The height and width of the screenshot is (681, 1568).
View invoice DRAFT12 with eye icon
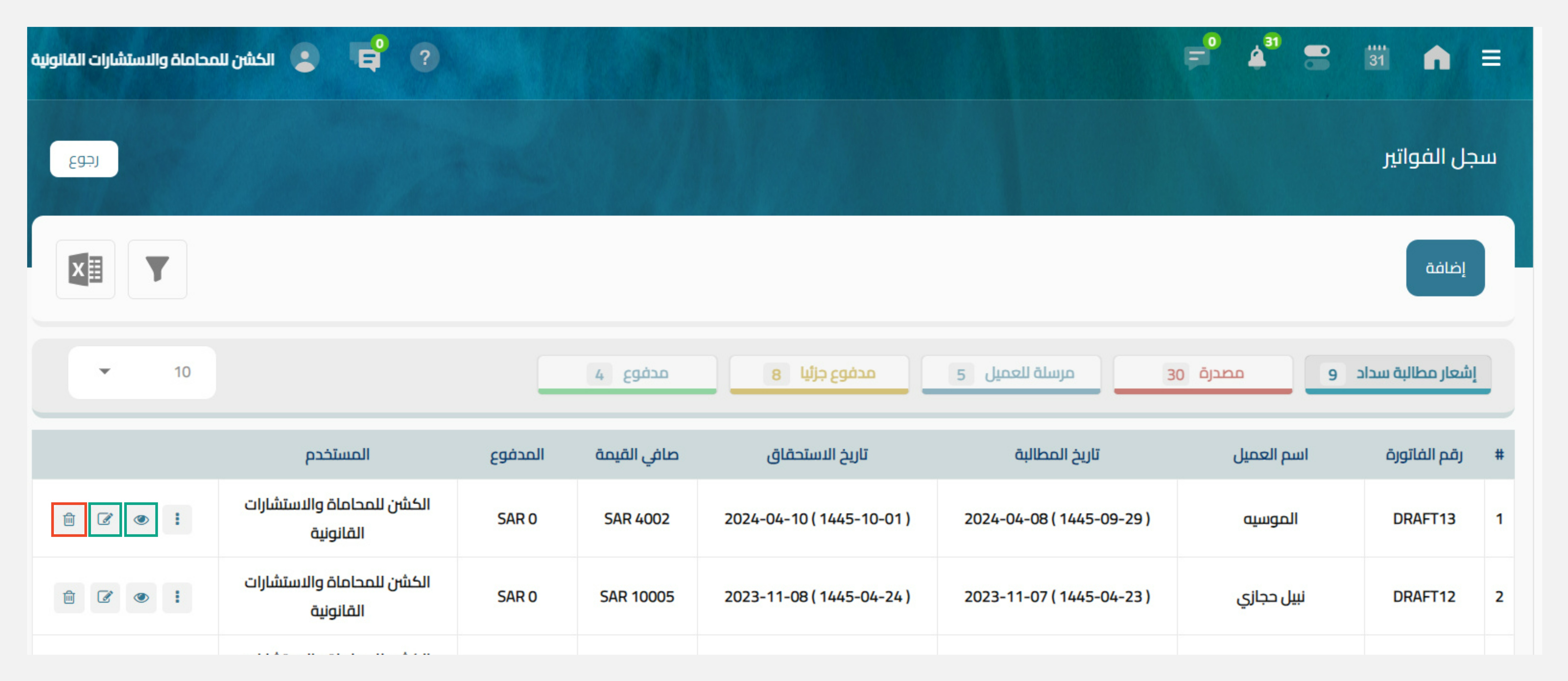click(x=141, y=597)
